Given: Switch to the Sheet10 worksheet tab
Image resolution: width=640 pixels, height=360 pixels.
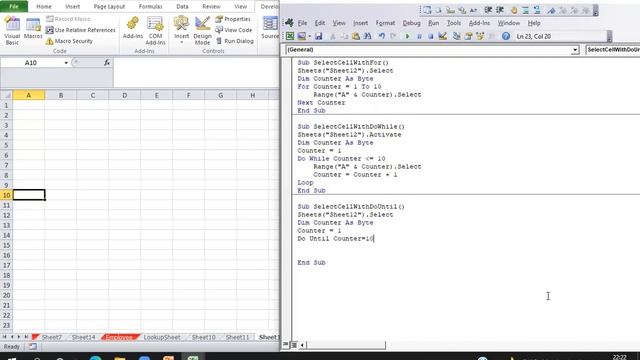Looking at the screenshot, I should click(x=203, y=337).
